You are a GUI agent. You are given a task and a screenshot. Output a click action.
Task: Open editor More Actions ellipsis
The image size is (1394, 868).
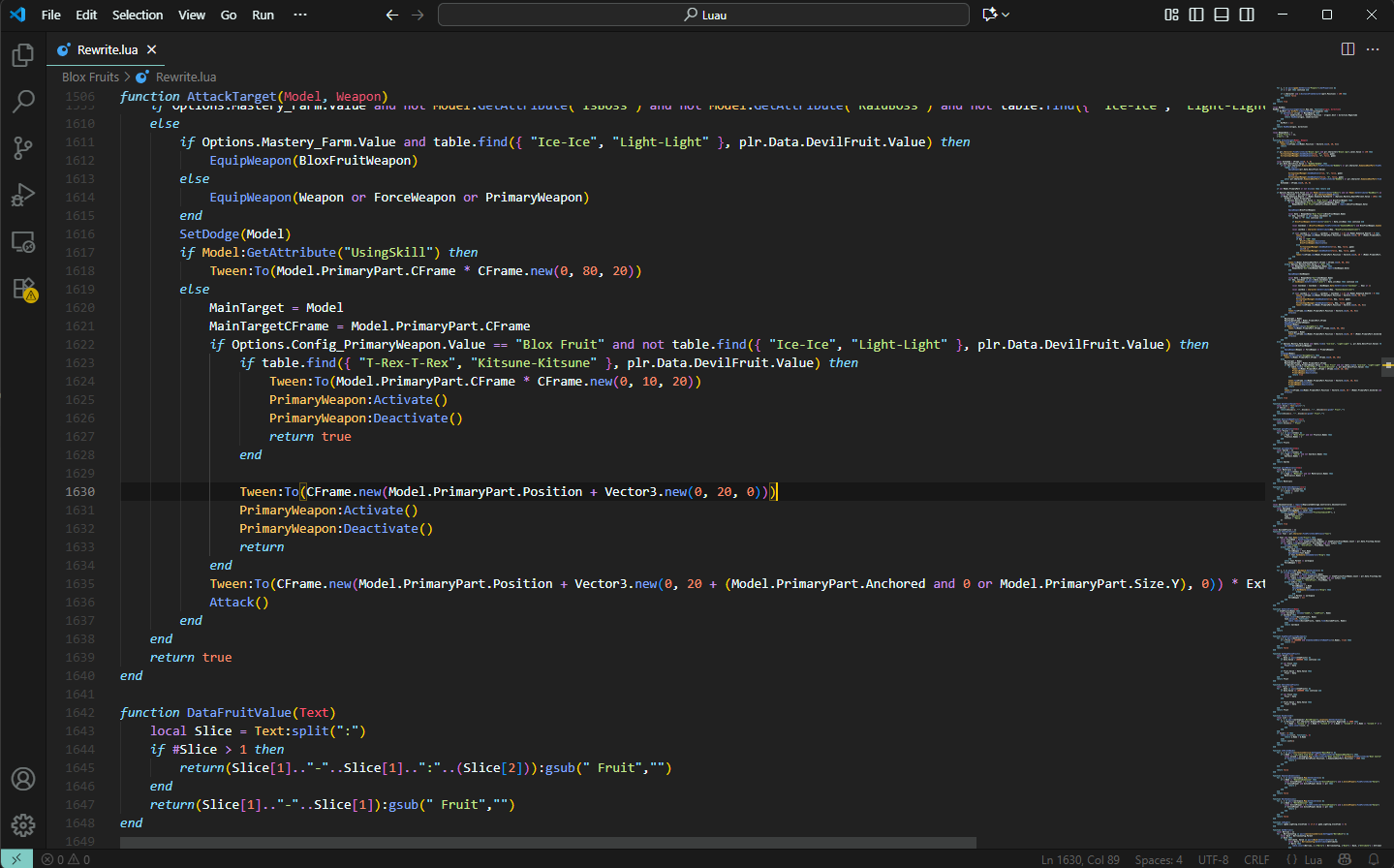coord(1373,49)
